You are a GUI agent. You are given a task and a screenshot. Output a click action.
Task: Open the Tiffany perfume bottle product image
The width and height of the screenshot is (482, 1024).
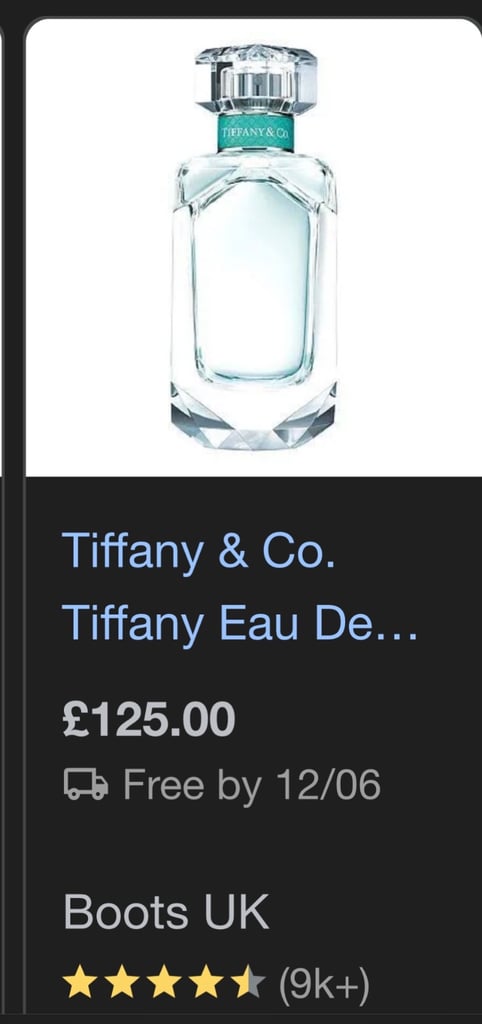click(x=253, y=247)
